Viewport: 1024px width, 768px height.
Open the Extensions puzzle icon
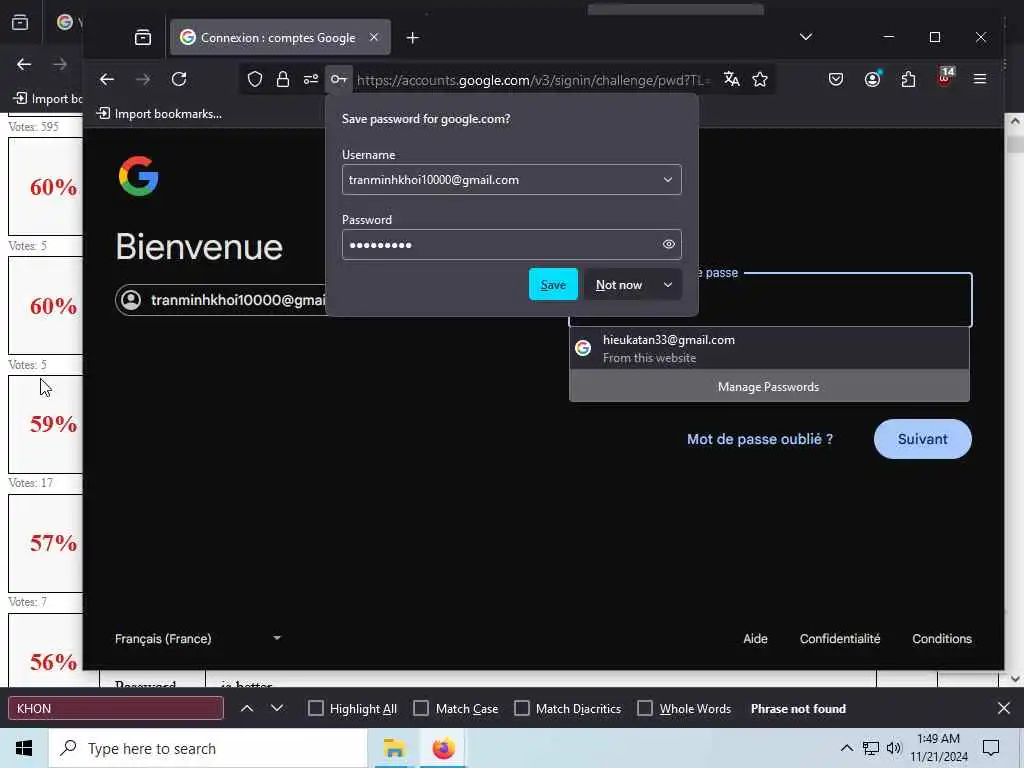[x=908, y=80]
